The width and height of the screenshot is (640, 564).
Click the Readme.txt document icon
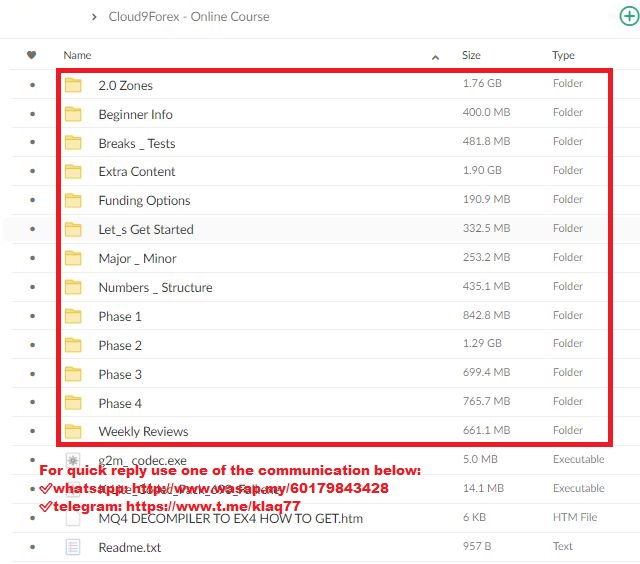73,547
